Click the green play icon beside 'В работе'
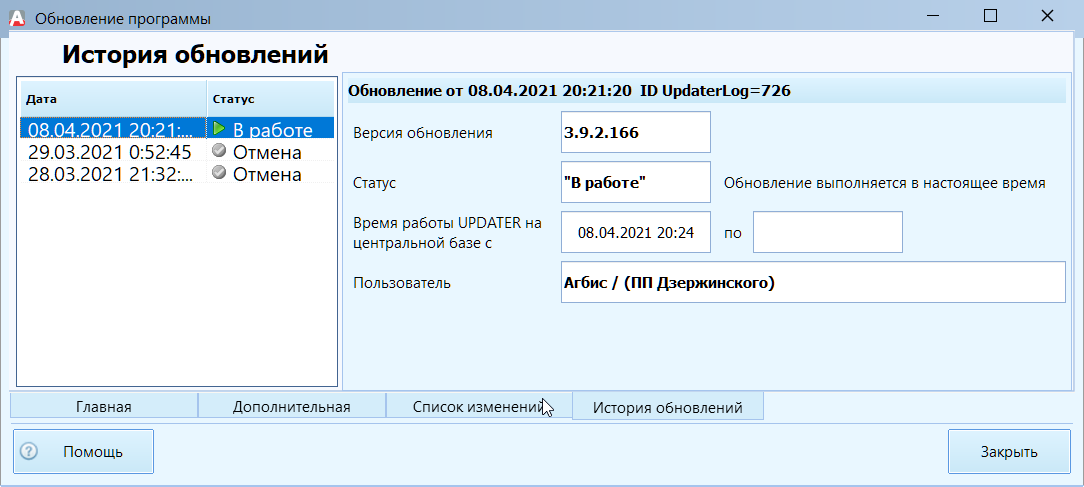1084x487 pixels. click(x=219, y=129)
